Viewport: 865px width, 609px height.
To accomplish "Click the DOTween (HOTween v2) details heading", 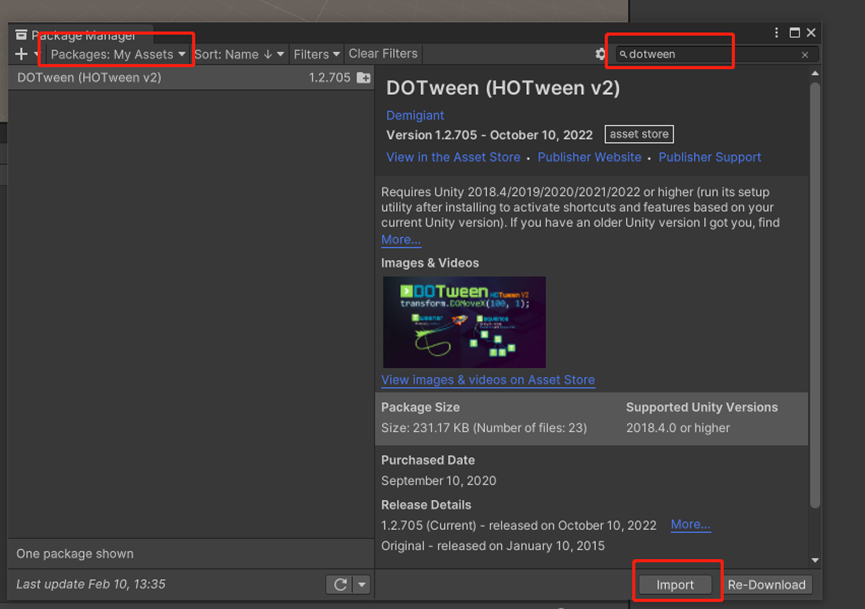I will tap(503, 88).
